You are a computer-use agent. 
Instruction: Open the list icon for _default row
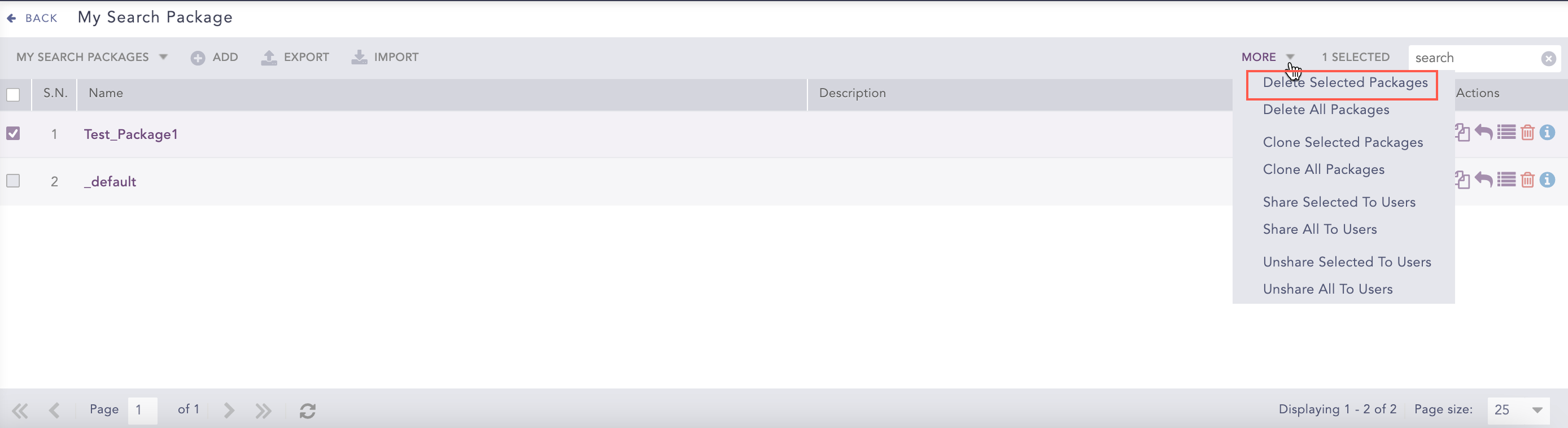coord(1506,180)
